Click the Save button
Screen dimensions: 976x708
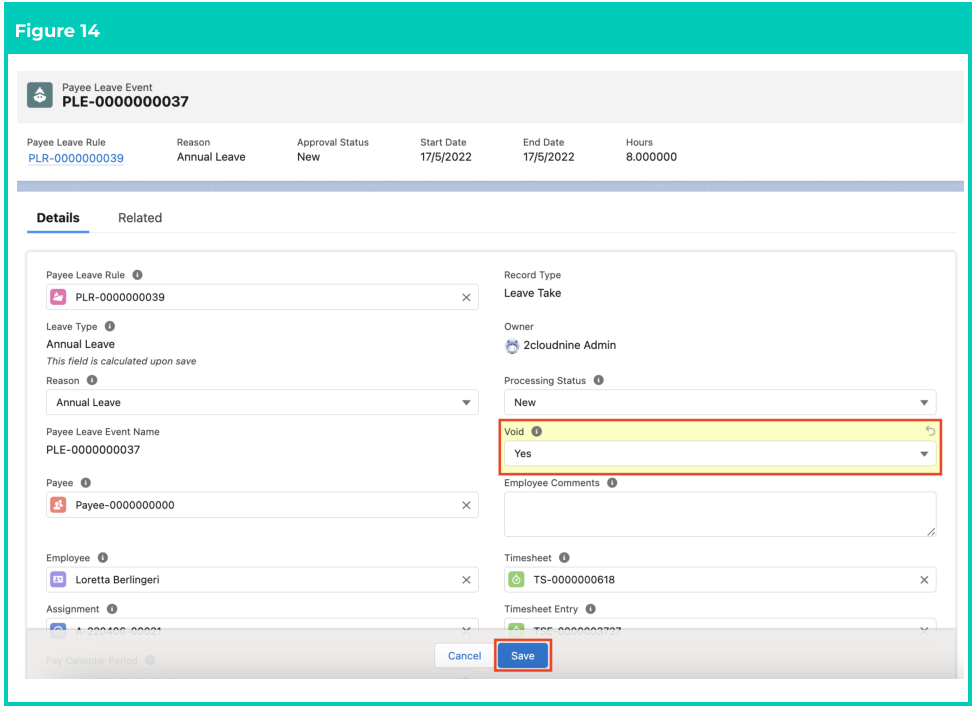(x=523, y=656)
